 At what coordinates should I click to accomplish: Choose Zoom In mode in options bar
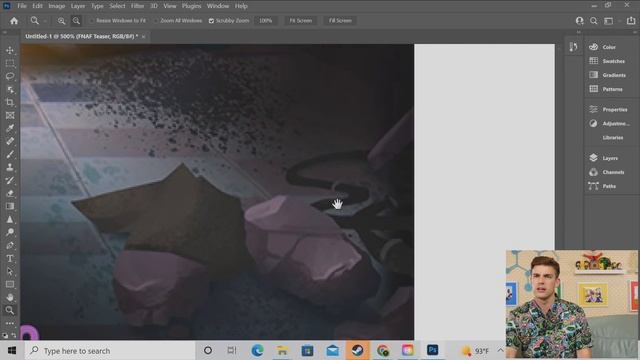tap(61, 20)
